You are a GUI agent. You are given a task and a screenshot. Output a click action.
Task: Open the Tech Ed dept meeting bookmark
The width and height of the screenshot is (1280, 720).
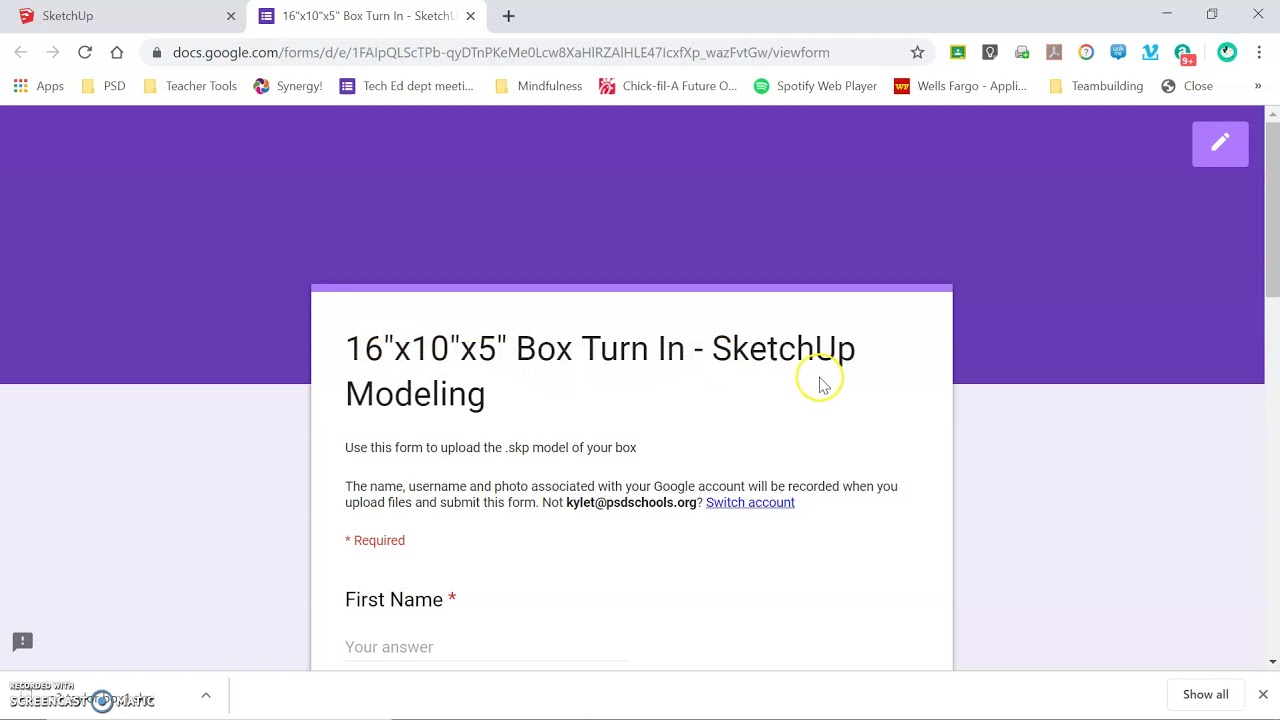tap(407, 86)
